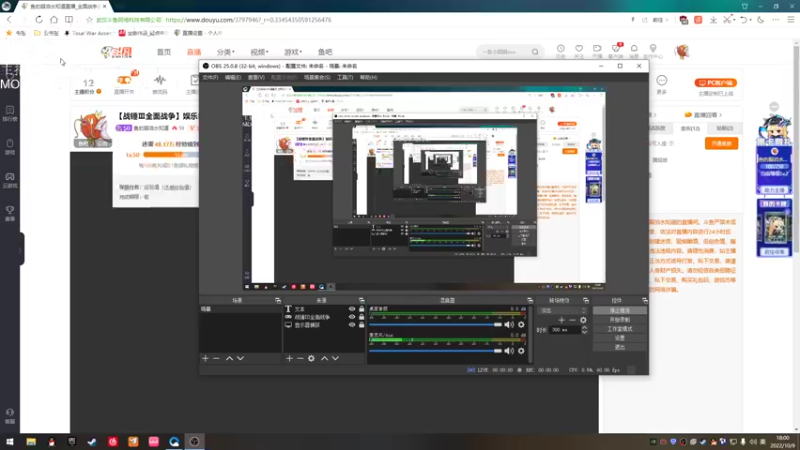The height and width of the screenshot is (450, 800).
Task: Open transition properties gear icon
Action: click(583, 320)
